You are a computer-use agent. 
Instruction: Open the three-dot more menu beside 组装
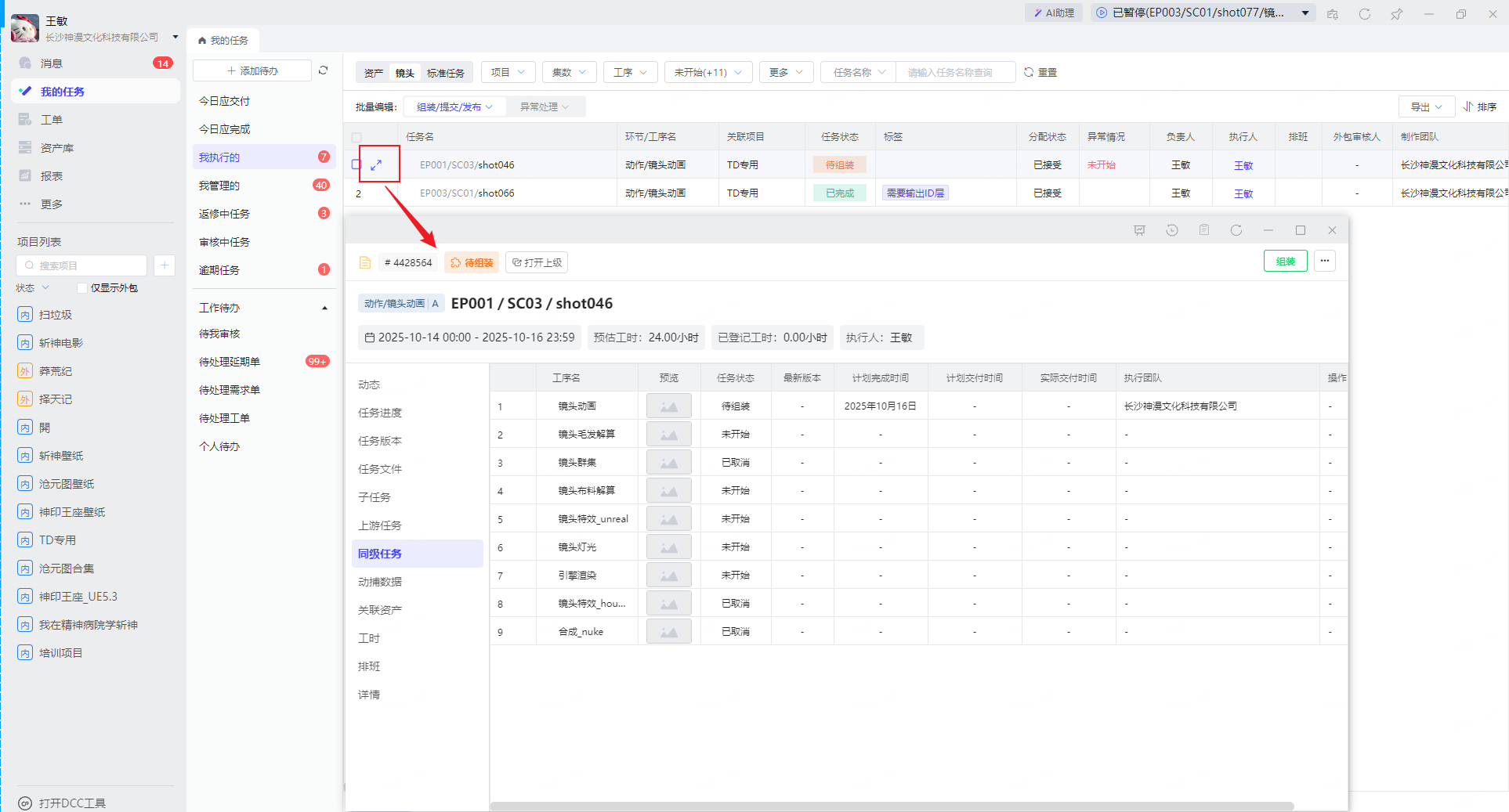tap(1325, 262)
